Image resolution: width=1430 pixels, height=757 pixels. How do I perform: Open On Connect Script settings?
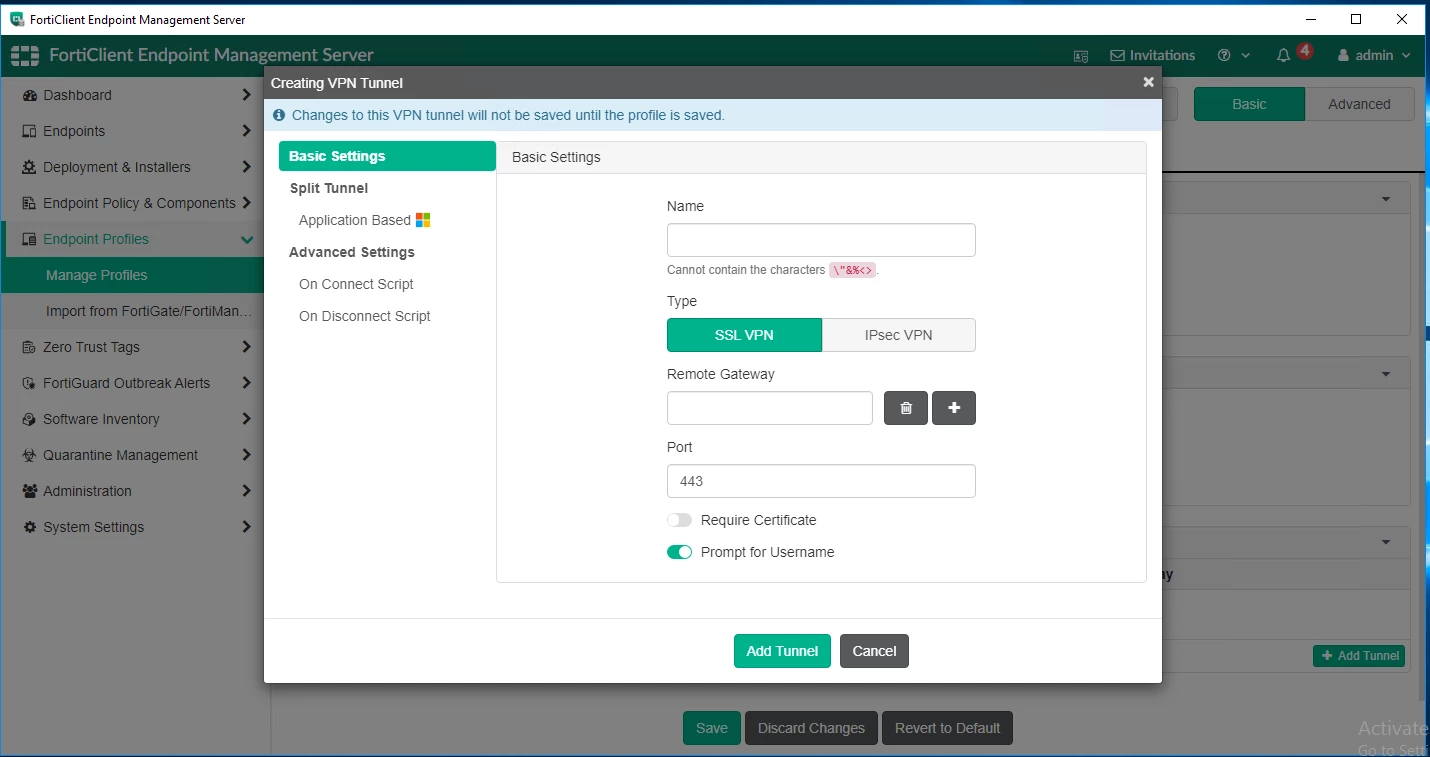pos(356,284)
